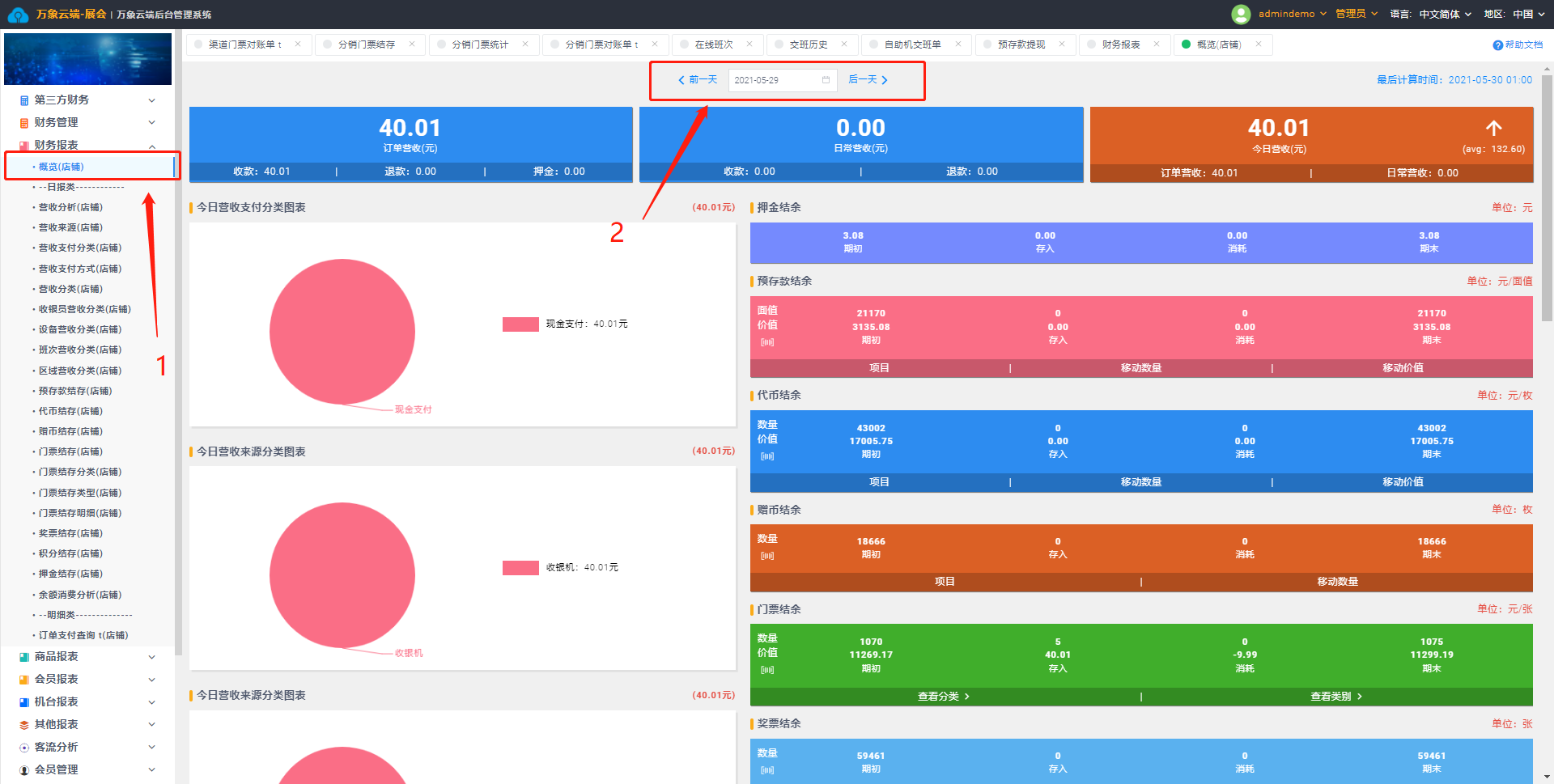Open 营收分析(店铺) report
The image size is (1554, 784).
coord(70,208)
